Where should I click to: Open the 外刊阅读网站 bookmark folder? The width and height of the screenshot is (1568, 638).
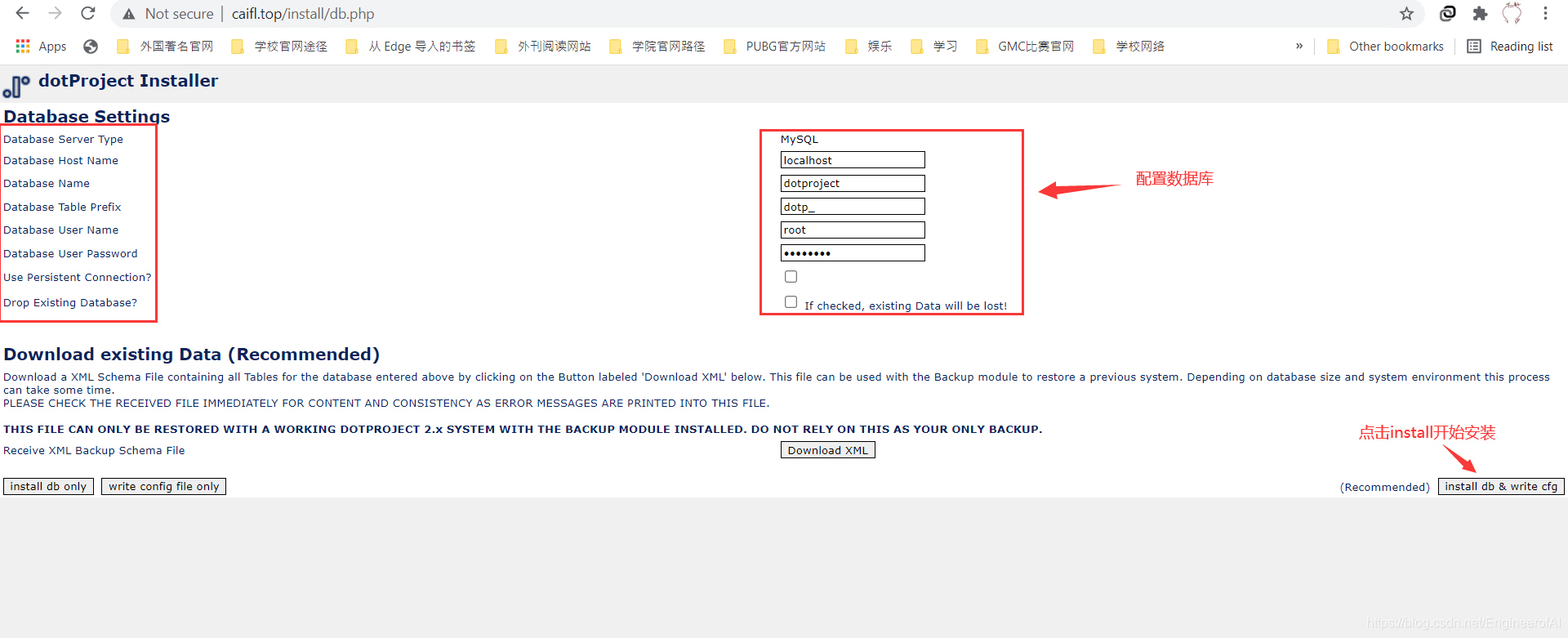coord(543,47)
